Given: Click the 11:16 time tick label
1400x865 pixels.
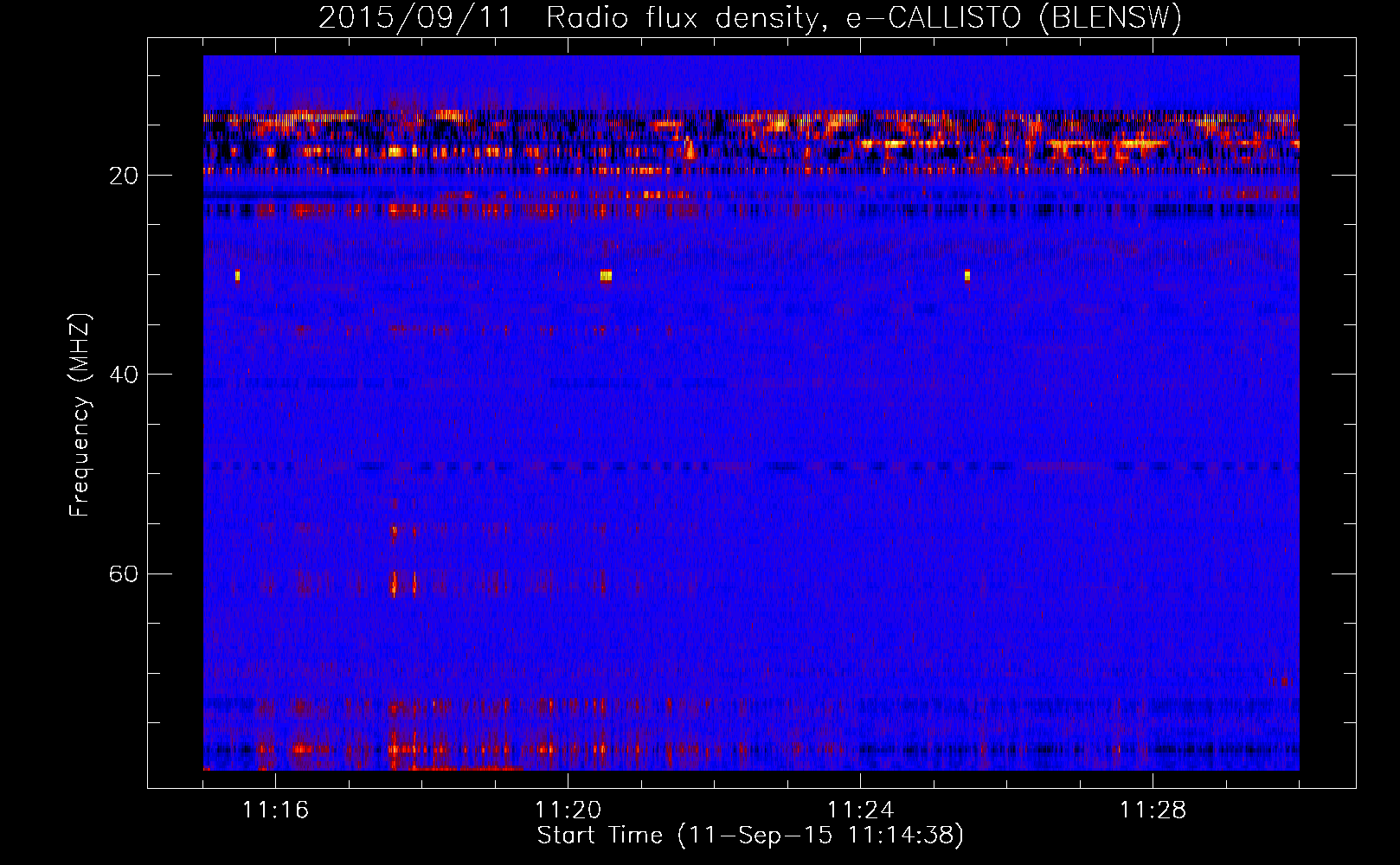Looking at the screenshot, I should tap(275, 811).
